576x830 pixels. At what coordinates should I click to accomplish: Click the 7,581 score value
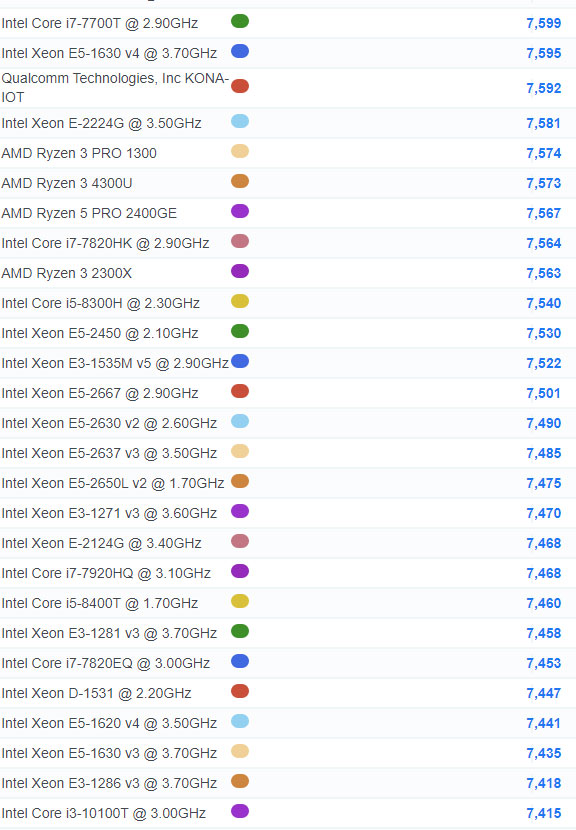point(544,123)
